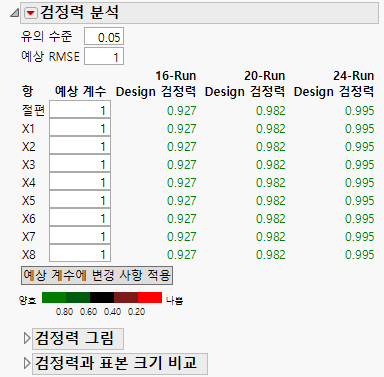Click 0.982 power value in X1 row
The height and width of the screenshot is (377, 384).
(x=271, y=129)
